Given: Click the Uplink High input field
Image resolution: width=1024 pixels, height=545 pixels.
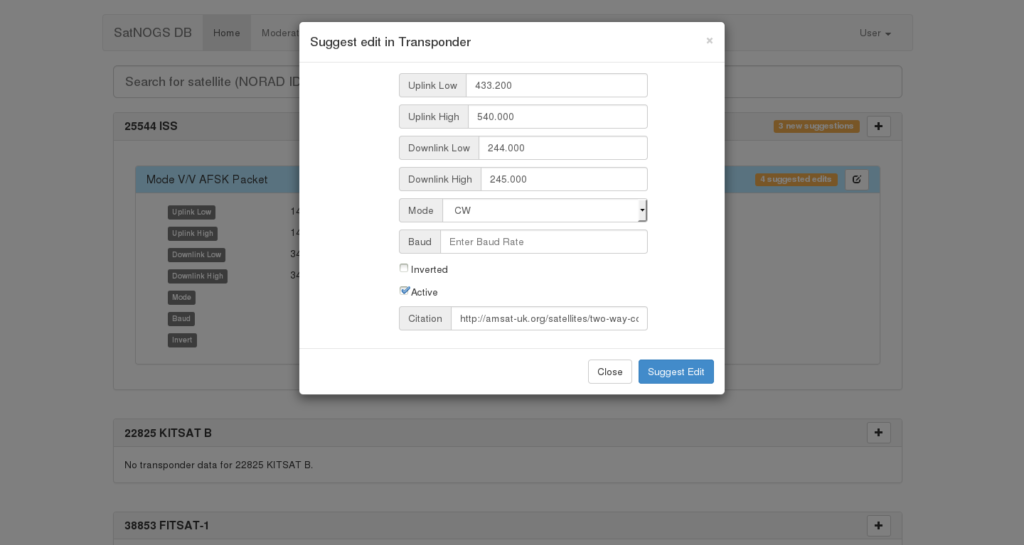Looking at the screenshot, I should [x=557, y=117].
